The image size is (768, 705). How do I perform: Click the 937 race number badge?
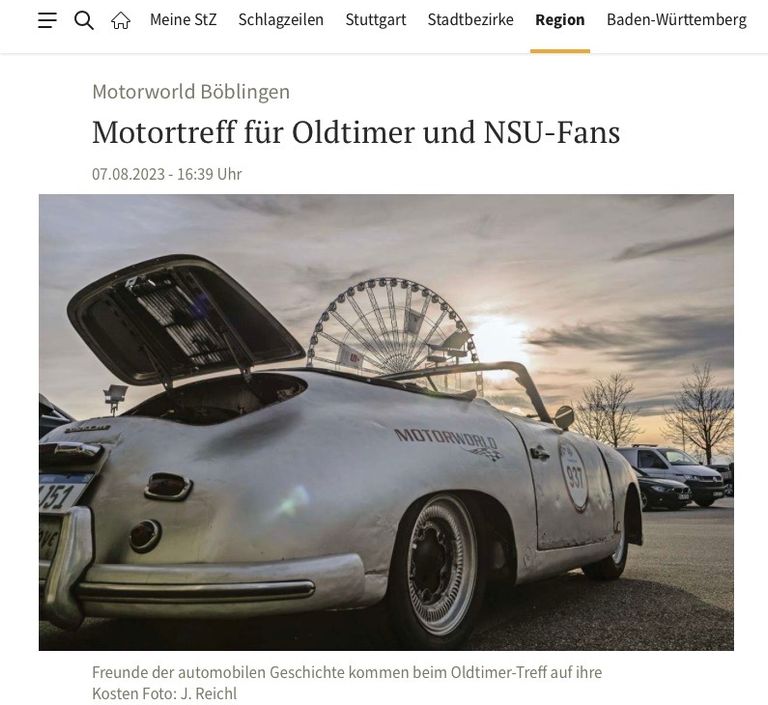coord(574,476)
